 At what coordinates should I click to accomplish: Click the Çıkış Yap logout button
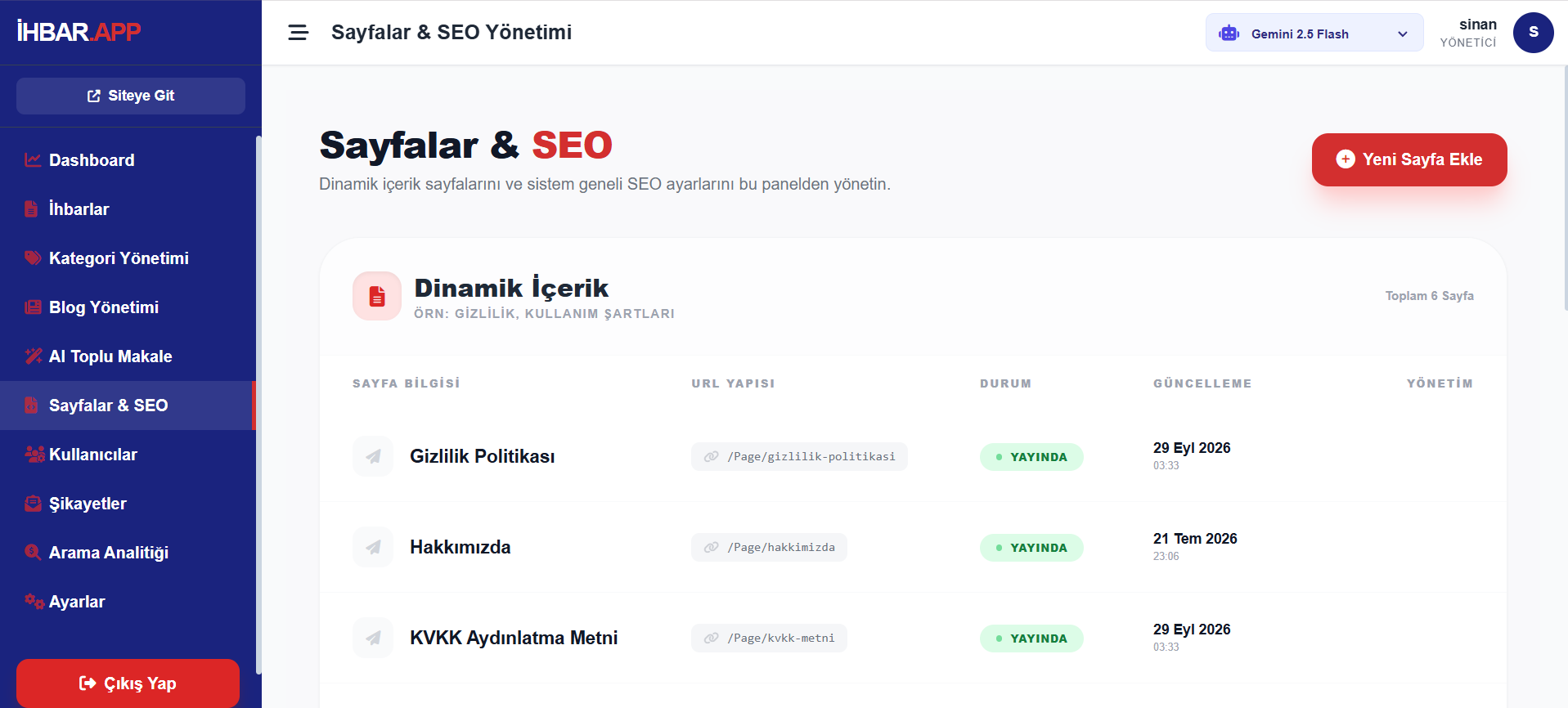click(x=128, y=683)
